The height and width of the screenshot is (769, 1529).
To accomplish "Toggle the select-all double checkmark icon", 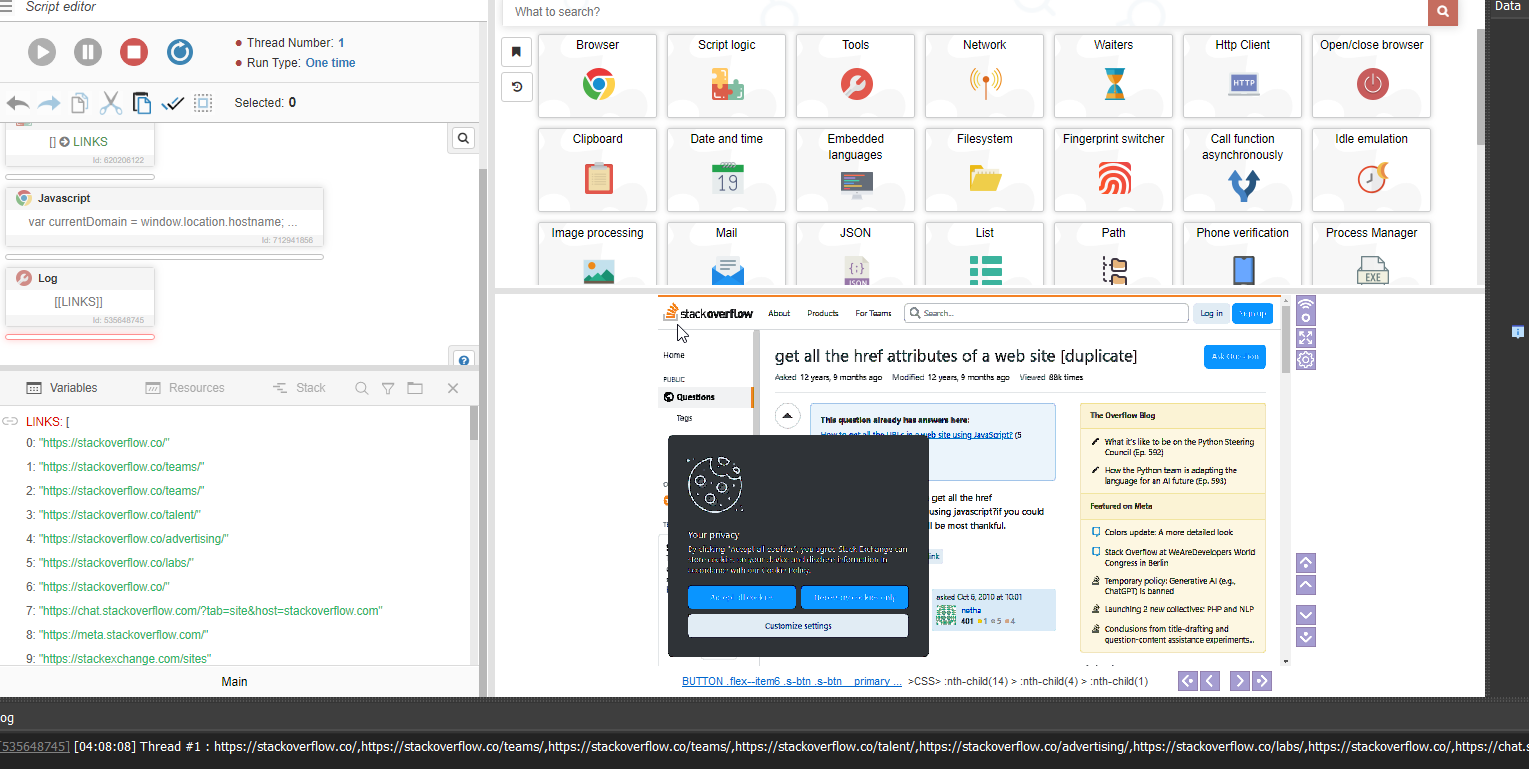I will [x=172, y=103].
